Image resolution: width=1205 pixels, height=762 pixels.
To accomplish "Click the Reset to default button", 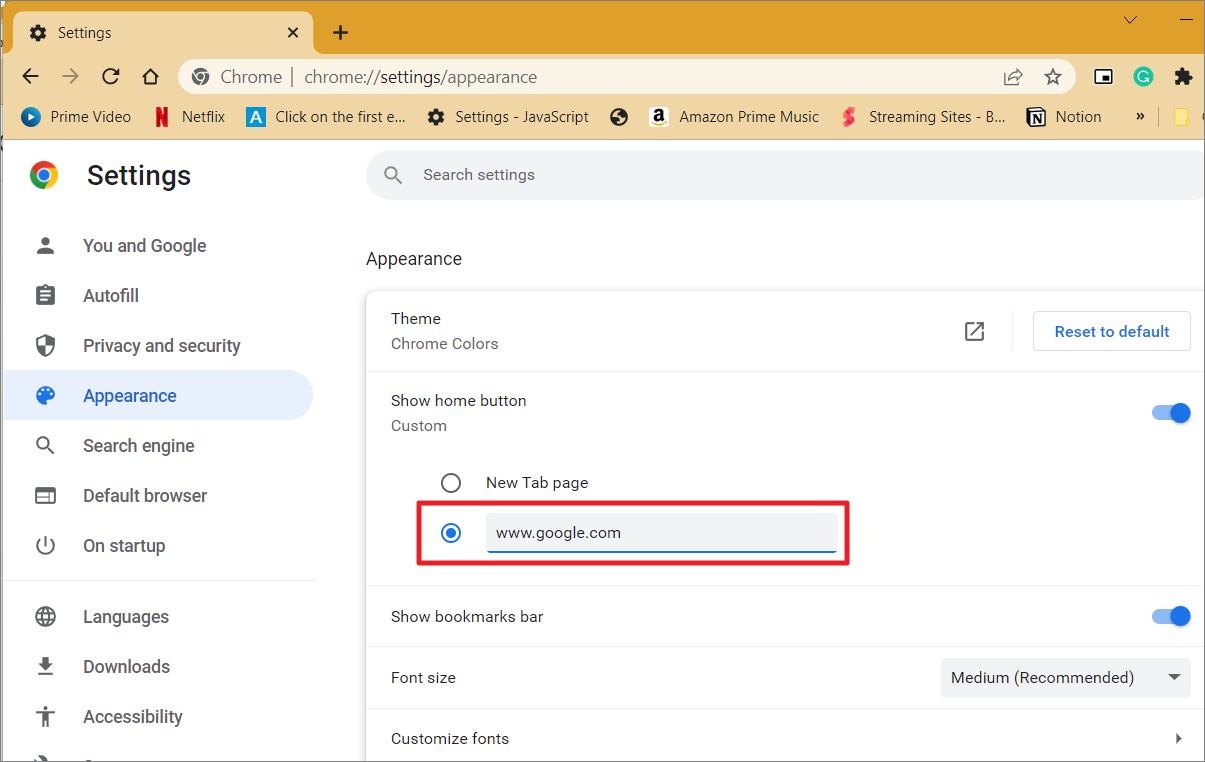I will (1111, 331).
